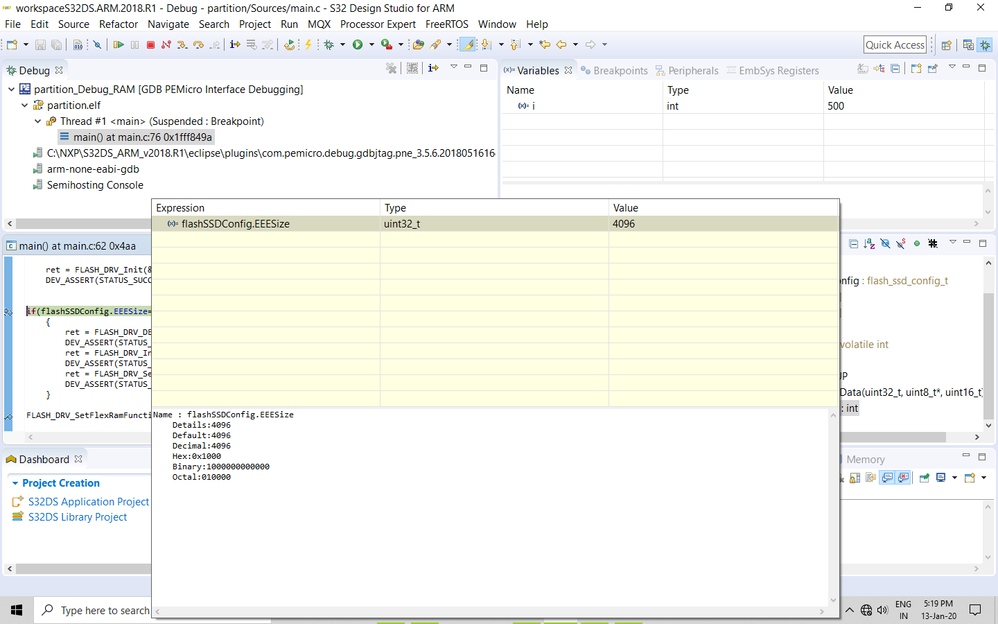The image size is (998, 624).
Task: Click the Resume debug toolbar icon
Action: [118, 45]
